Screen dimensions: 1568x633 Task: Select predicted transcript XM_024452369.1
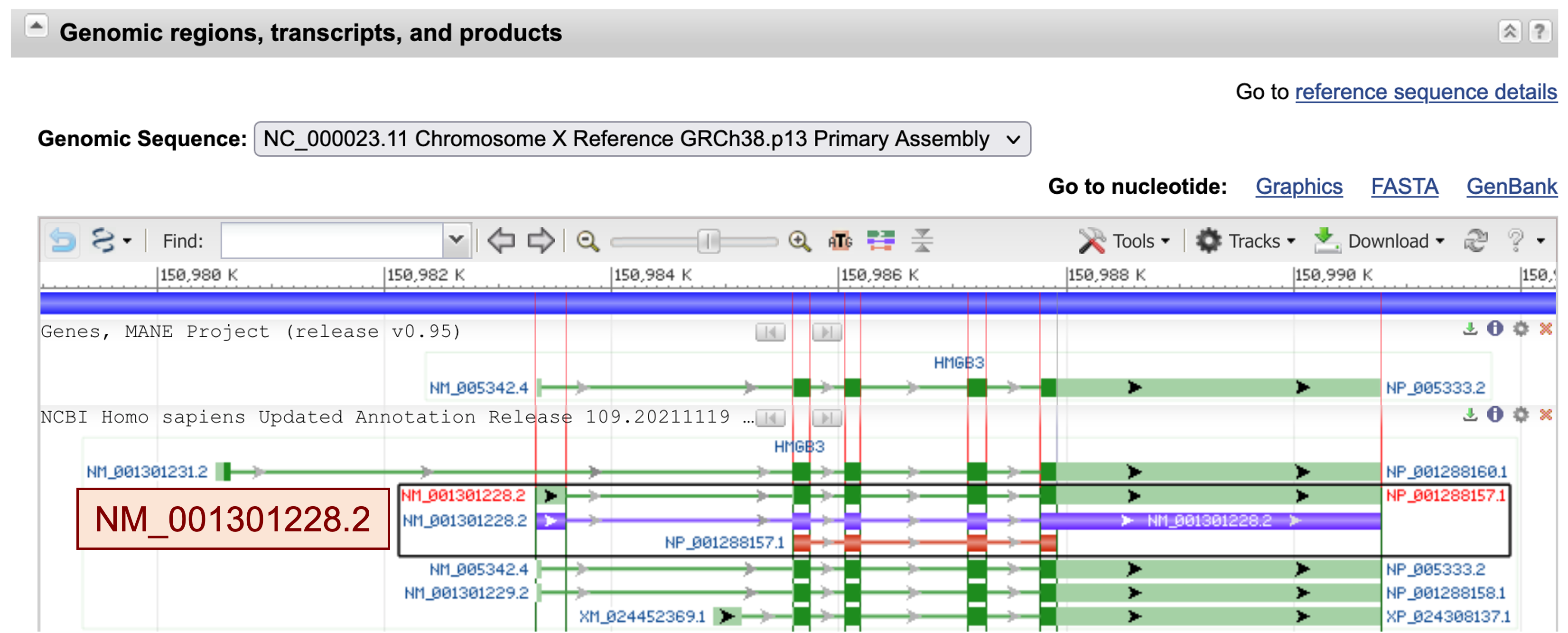pos(642,616)
